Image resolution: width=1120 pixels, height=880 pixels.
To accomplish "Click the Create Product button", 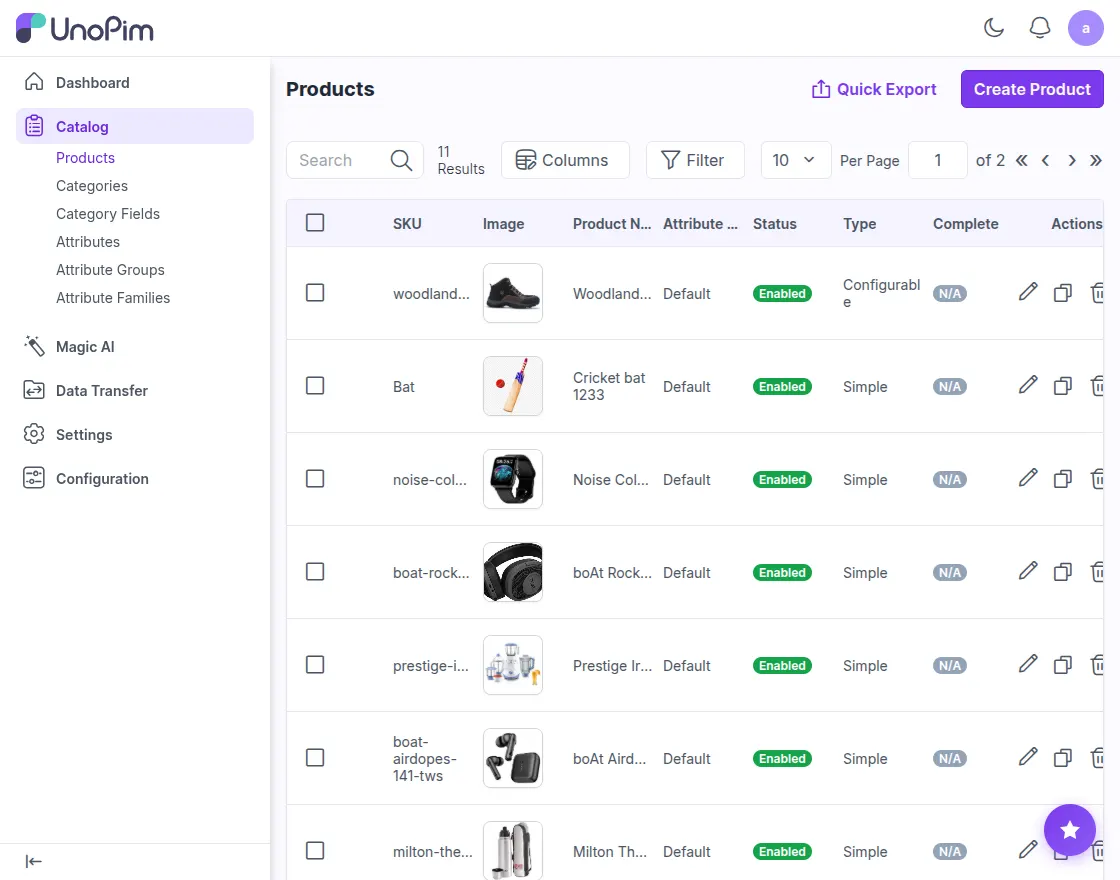I will coord(1032,89).
